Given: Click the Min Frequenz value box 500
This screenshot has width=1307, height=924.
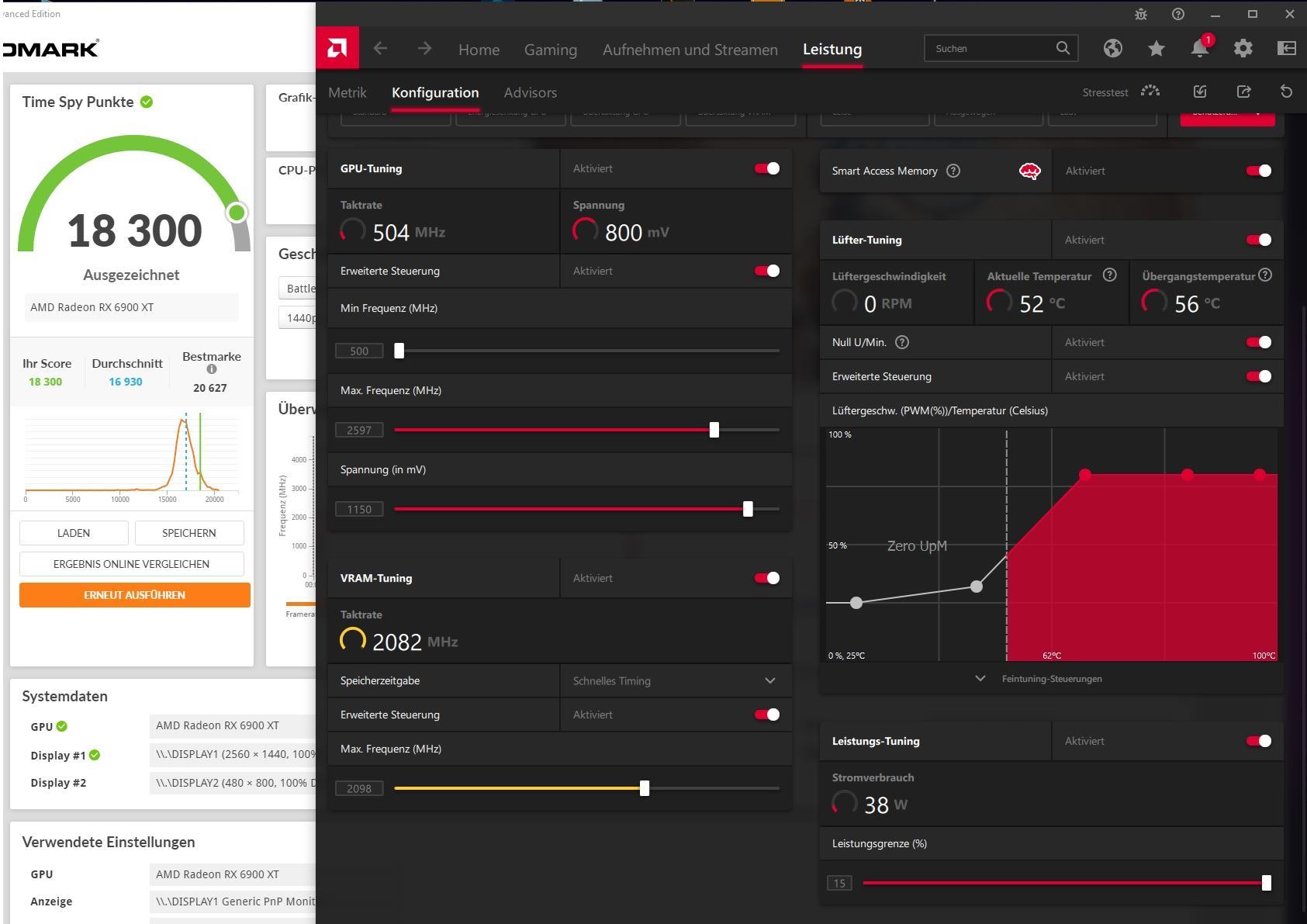Looking at the screenshot, I should [359, 351].
